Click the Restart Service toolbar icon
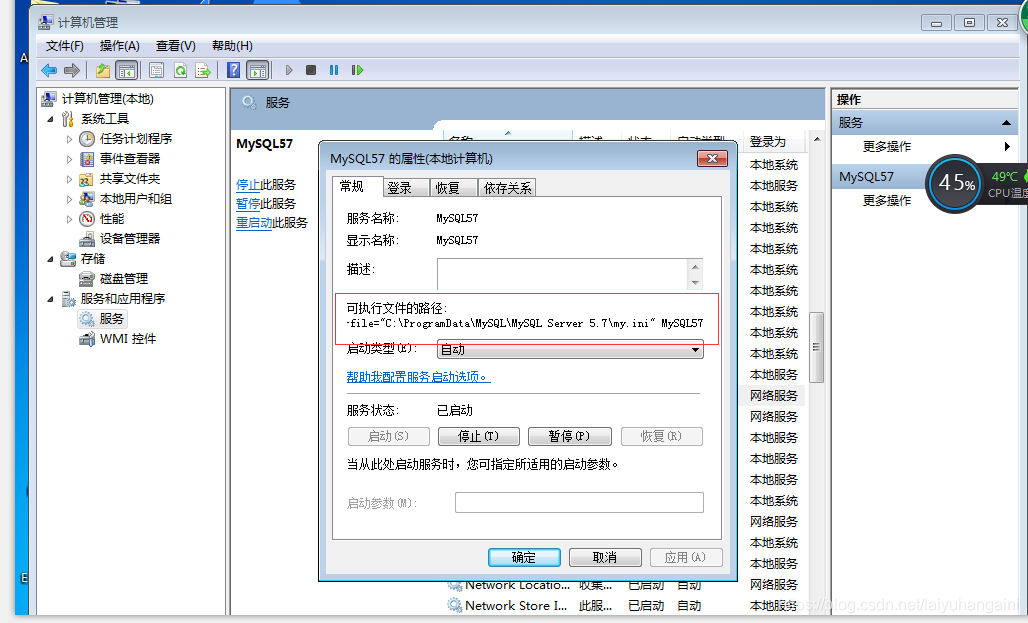The height and width of the screenshot is (623, 1028). point(357,70)
